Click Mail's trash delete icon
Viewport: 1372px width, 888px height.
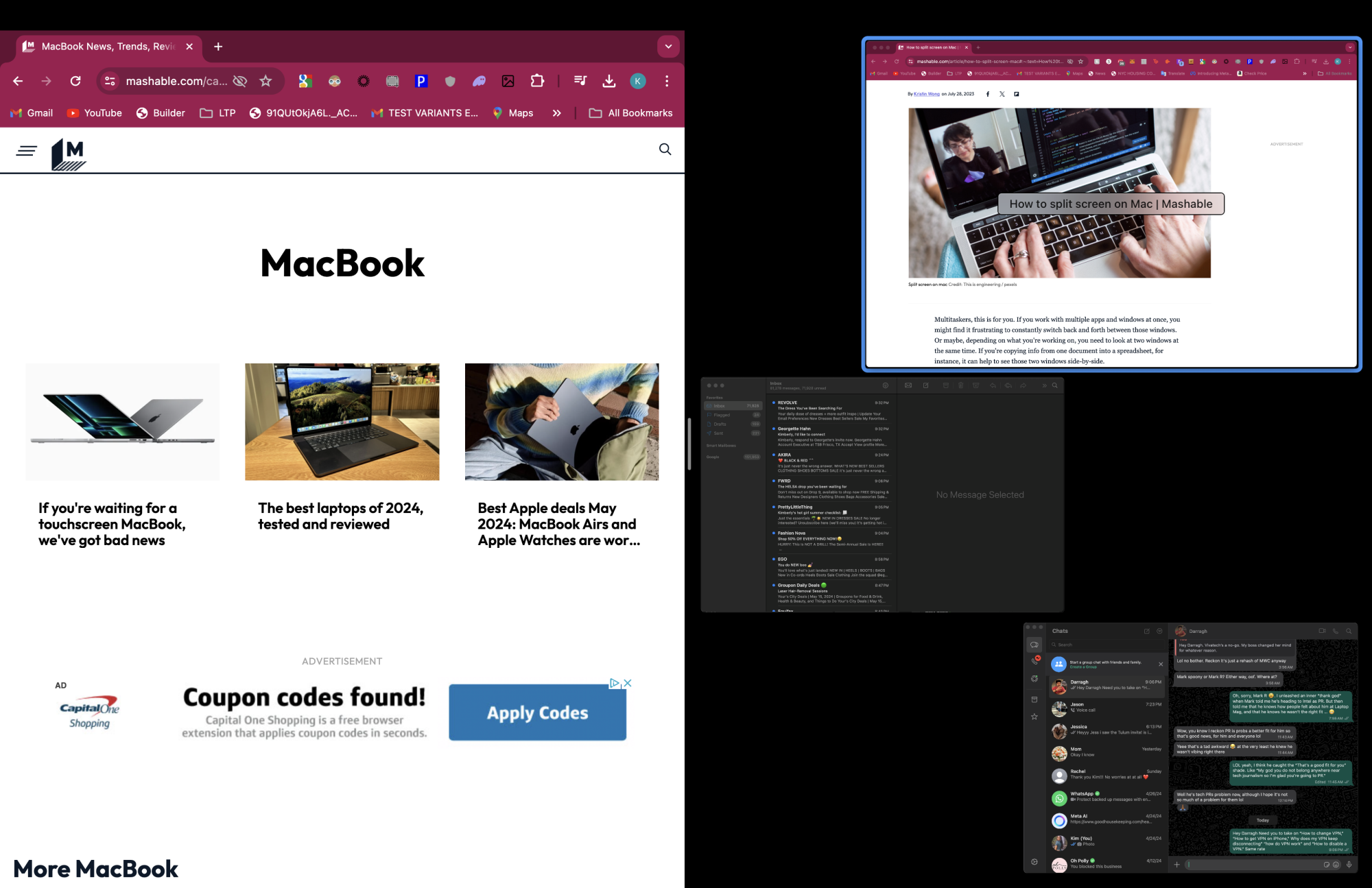click(960, 385)
